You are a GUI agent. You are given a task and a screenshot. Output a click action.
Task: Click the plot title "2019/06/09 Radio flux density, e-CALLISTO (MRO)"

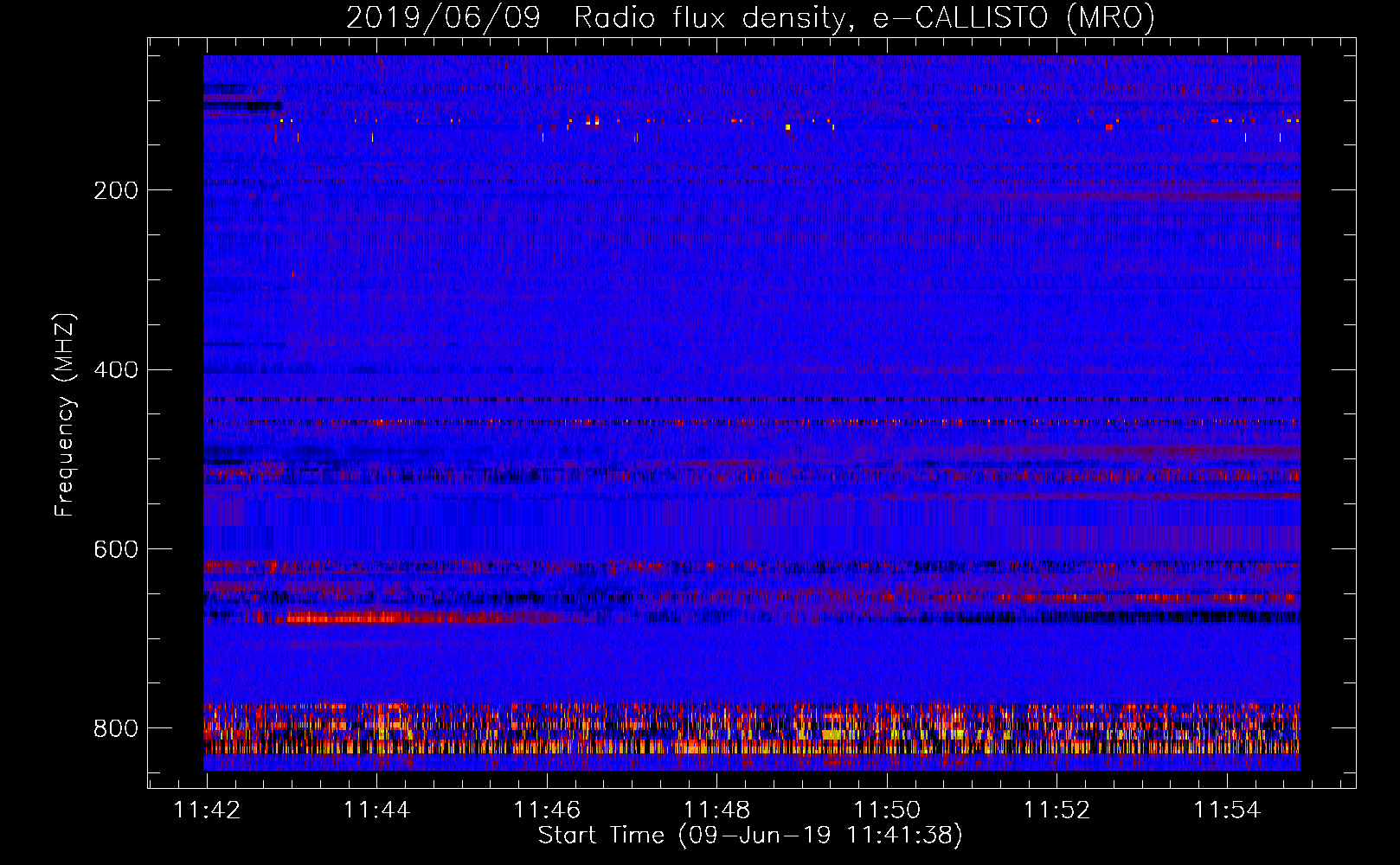click(750, 17)
